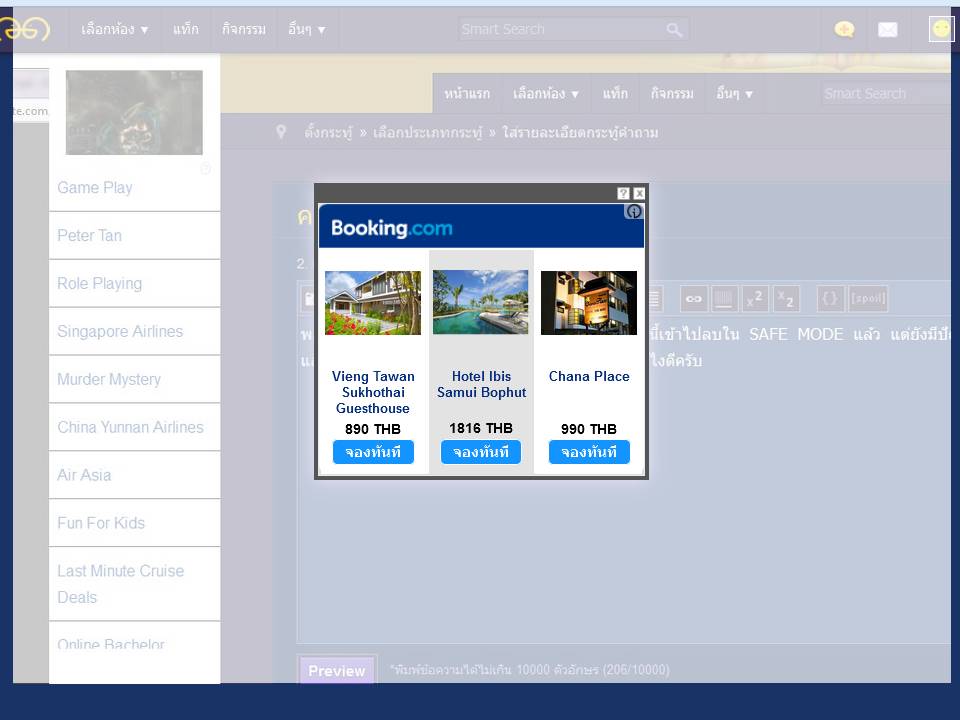The image size is (960, 720).
Task: Open the sidebar ad thumbnail image
Action: pos(134,113)
